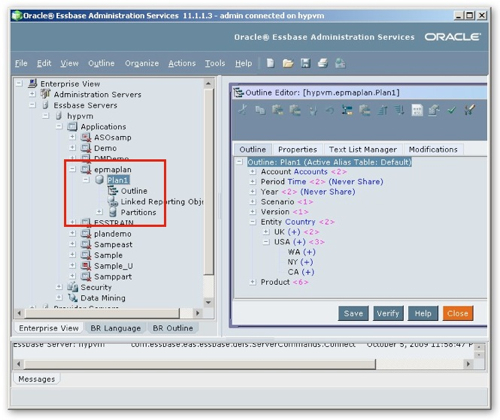Switch to the Text List Manager tab
Image resolution: width=500 pixels, height=420 pixels.
(363, 149)
